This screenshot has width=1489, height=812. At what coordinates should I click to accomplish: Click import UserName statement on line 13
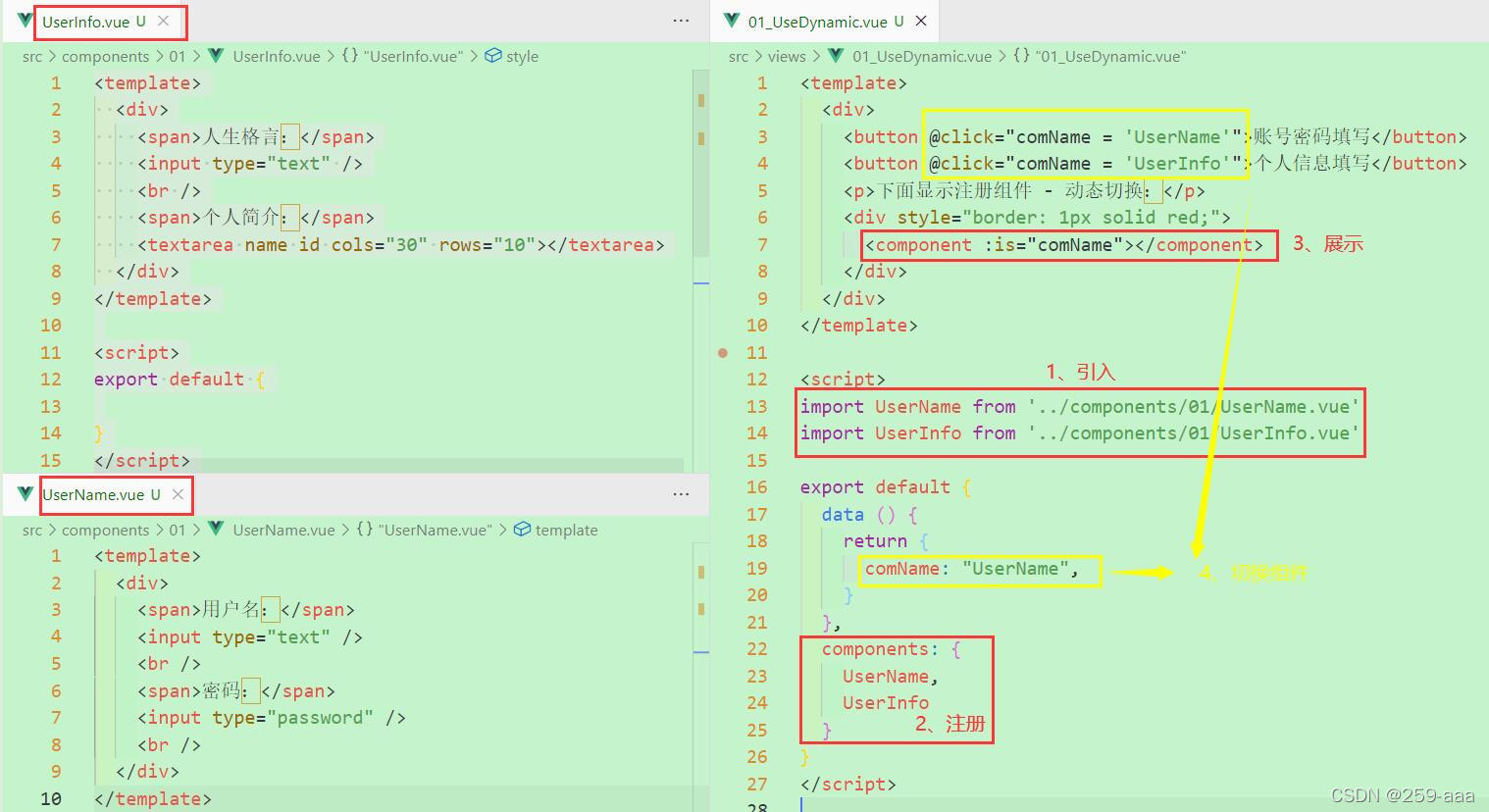point(1080,406)
